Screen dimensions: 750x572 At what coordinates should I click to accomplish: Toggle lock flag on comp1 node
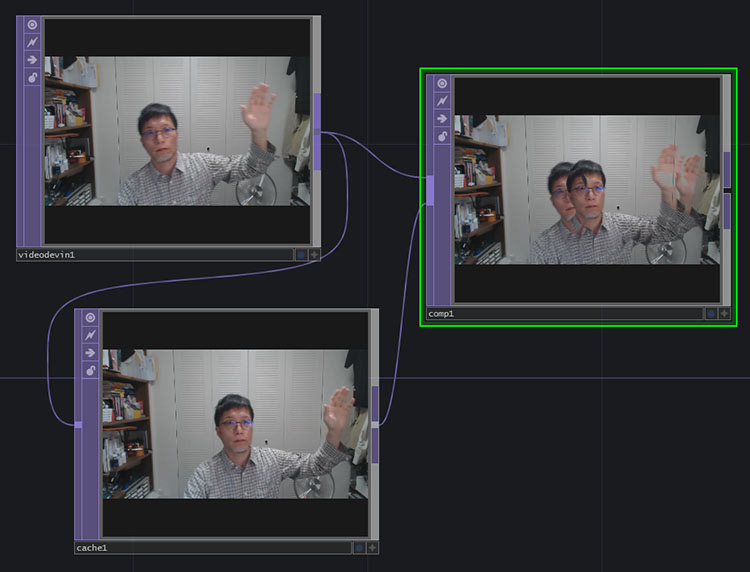coord(442,136)
